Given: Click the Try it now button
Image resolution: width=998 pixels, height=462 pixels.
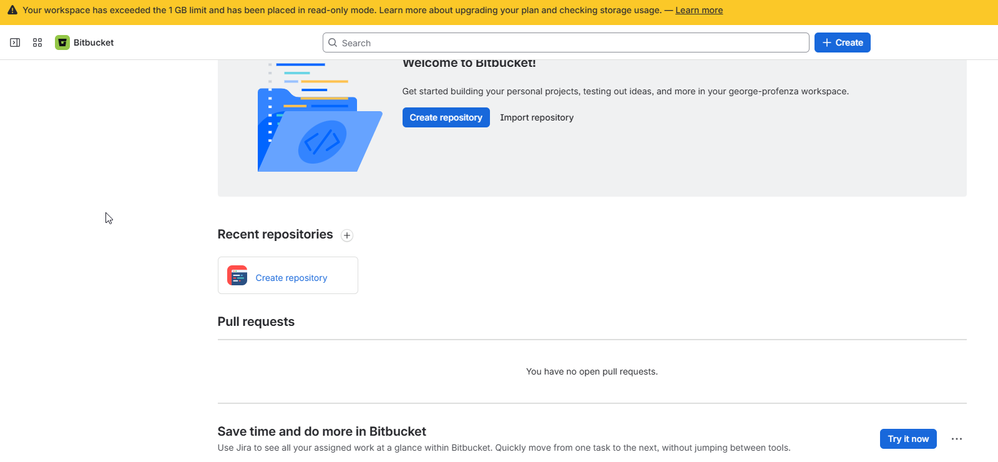Looking at the screenshot, I should tap(908, 438).
